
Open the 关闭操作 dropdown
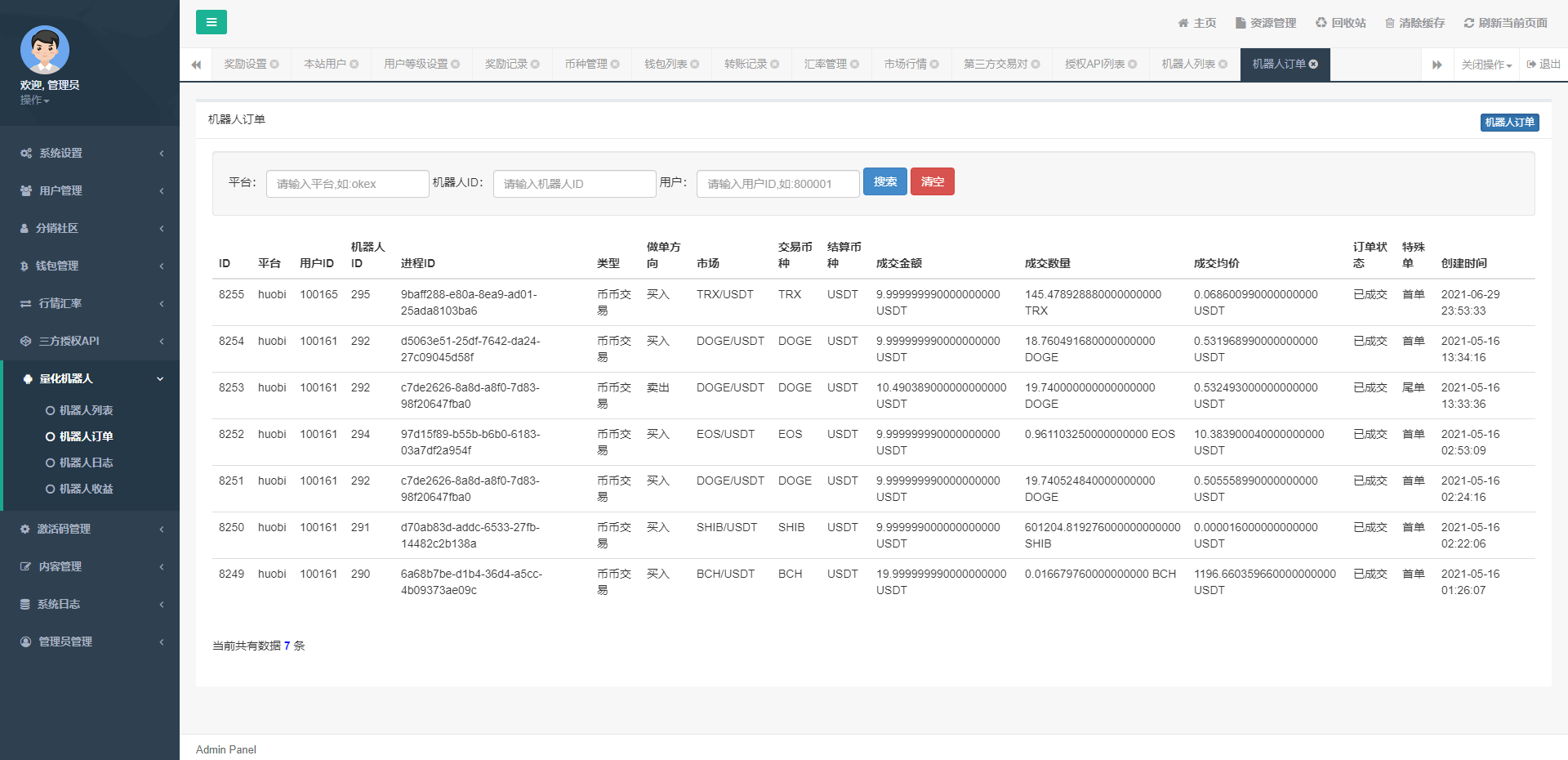[x=1486, y=65]
